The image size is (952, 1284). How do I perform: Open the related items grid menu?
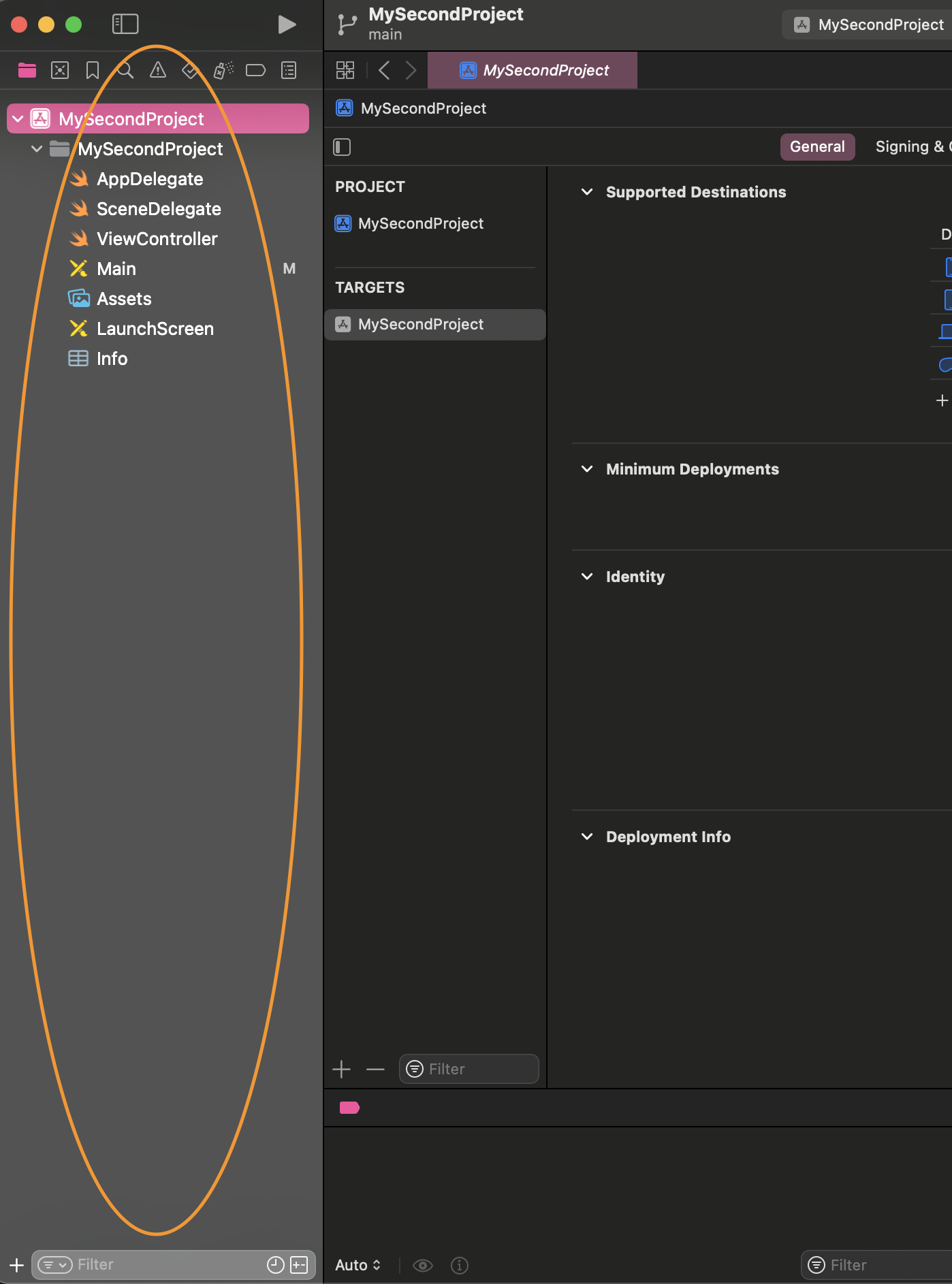click(345, 70)
